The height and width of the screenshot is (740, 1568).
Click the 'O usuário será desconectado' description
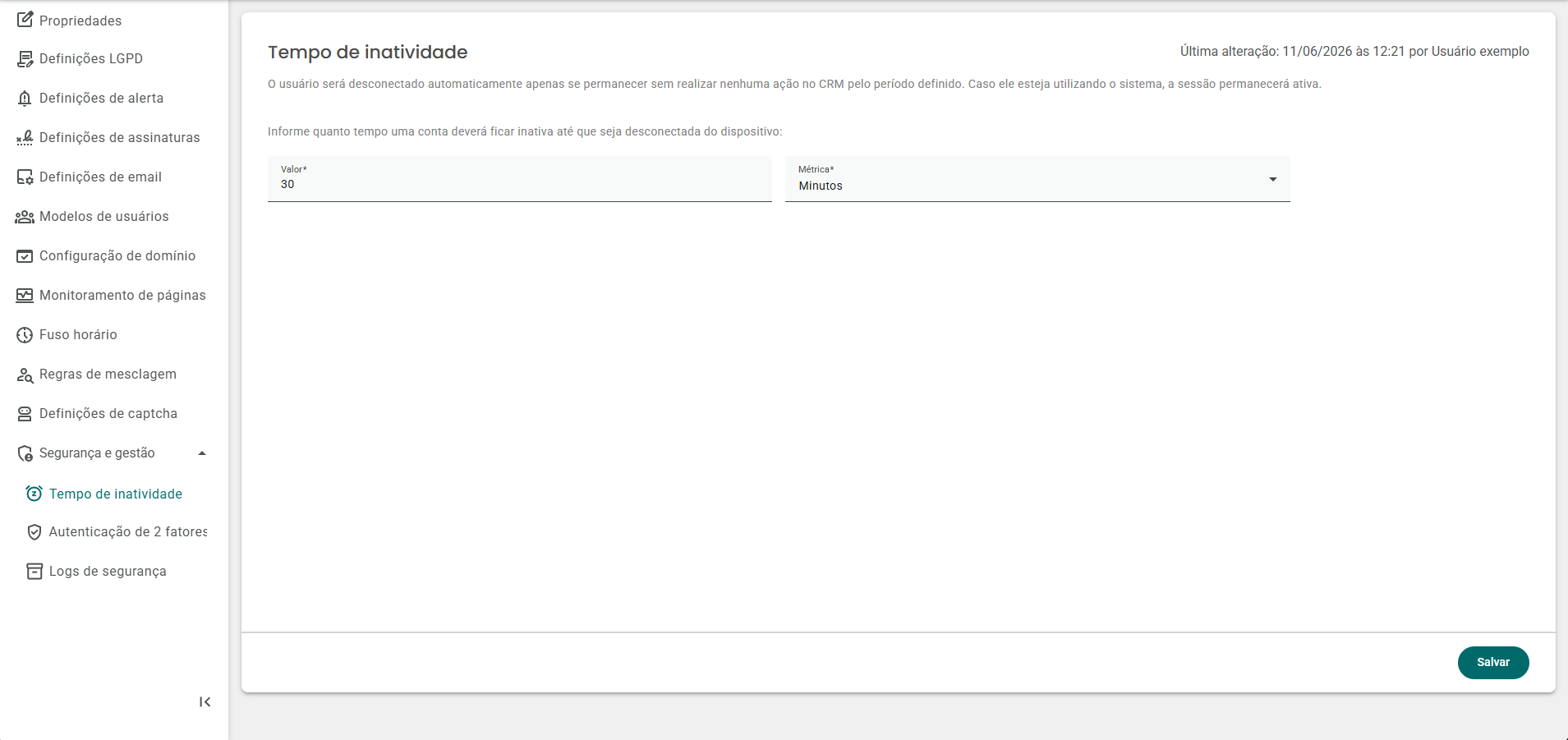pos(794,84)
